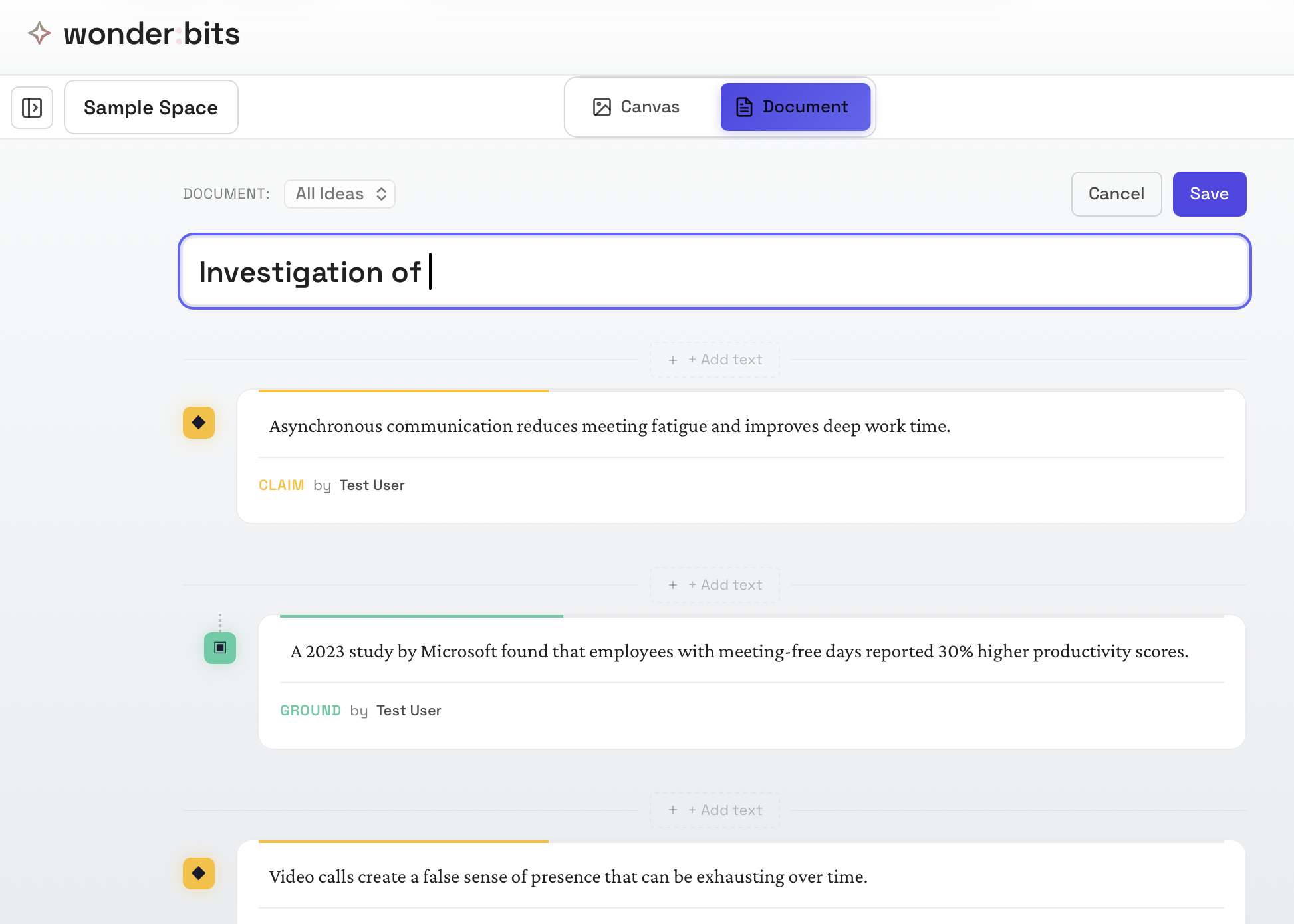Click the All Ideas chevron arrows

tap(382, 194)
